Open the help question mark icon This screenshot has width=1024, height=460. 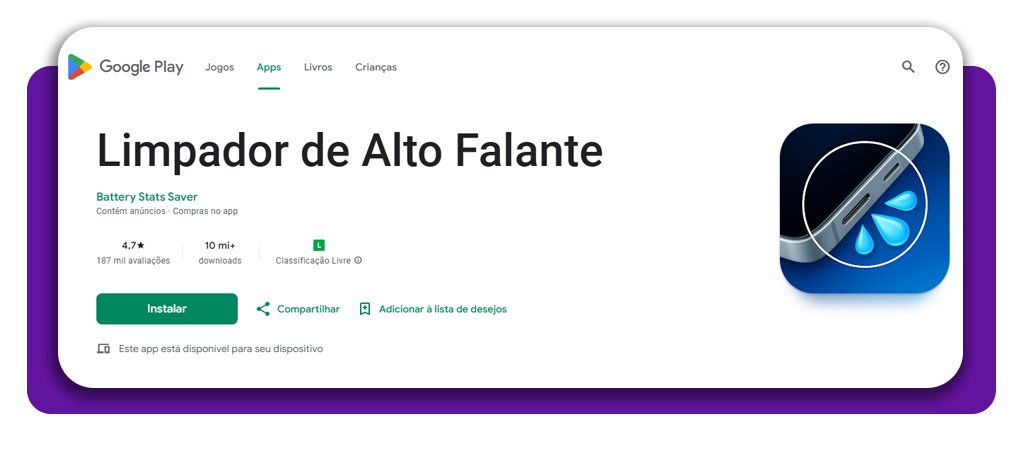click(942, 67)
